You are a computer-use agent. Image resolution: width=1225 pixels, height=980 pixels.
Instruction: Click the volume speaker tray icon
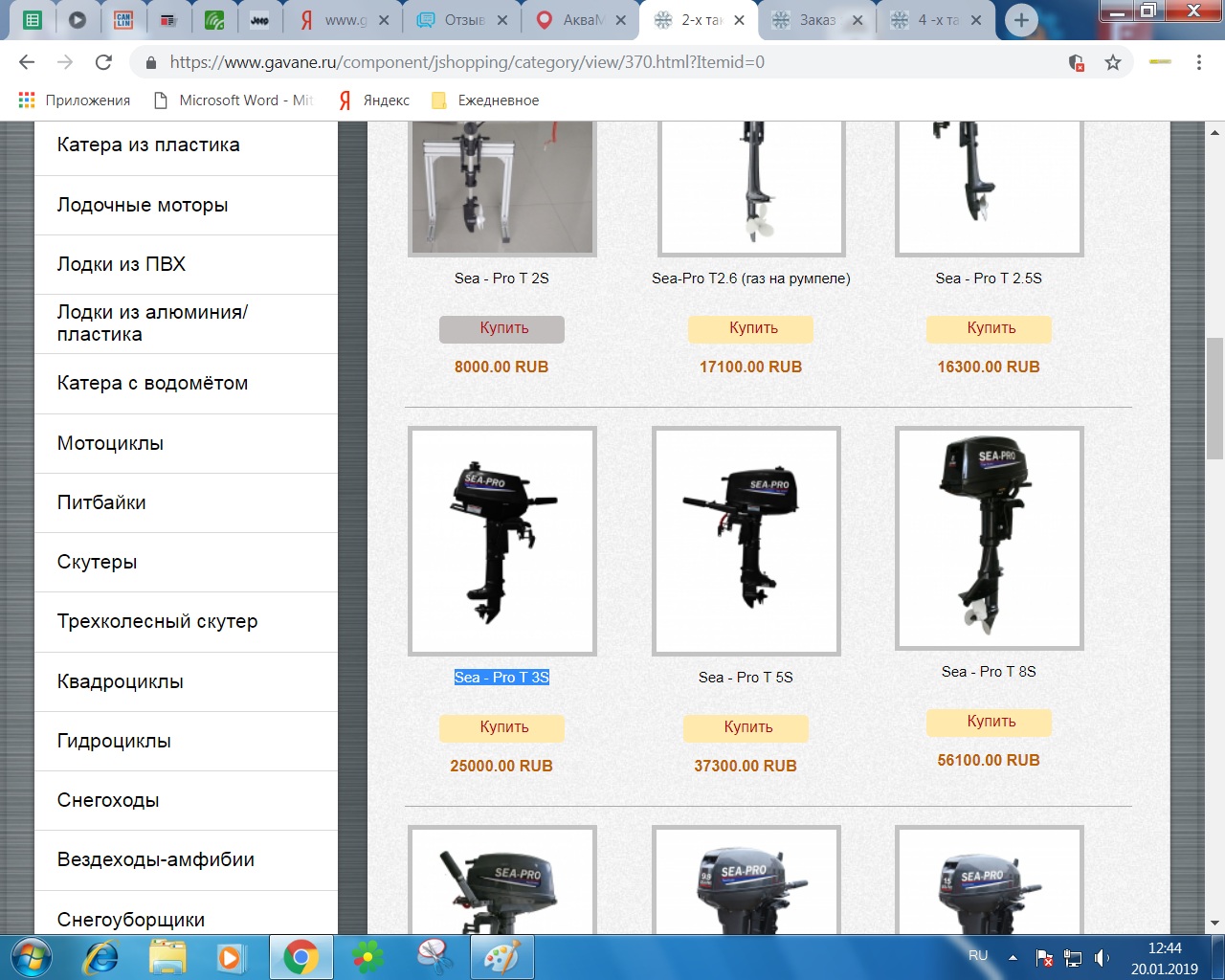coord(1102,957)
